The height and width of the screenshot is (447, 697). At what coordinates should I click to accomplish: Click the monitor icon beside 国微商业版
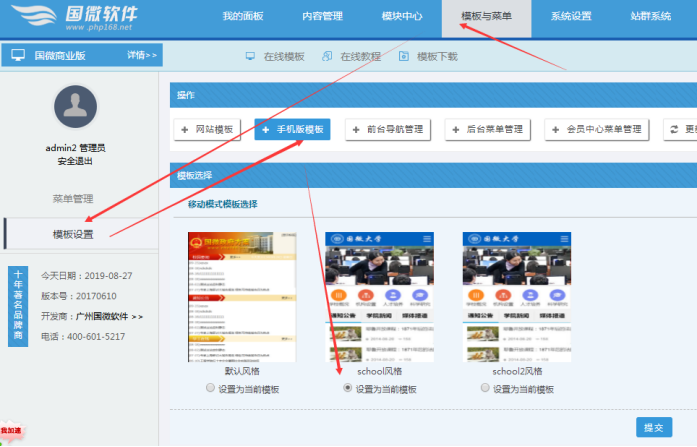click(18, 56)
